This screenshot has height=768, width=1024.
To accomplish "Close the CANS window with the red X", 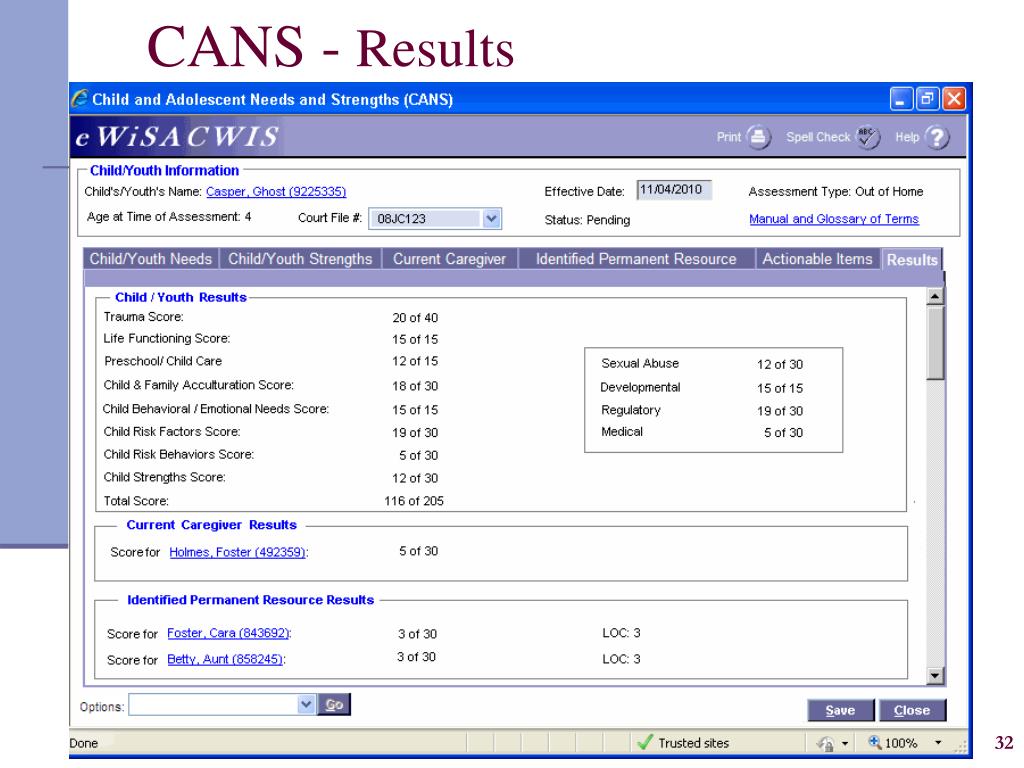I will tap(953, 99).
